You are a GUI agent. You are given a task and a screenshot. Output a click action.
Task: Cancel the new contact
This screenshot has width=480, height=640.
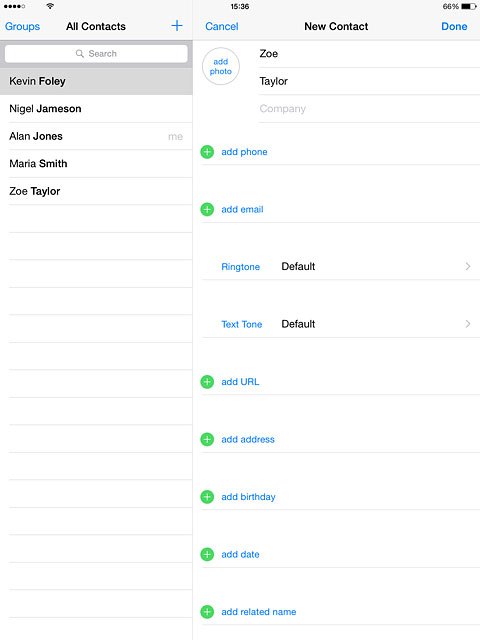[222, 27]
